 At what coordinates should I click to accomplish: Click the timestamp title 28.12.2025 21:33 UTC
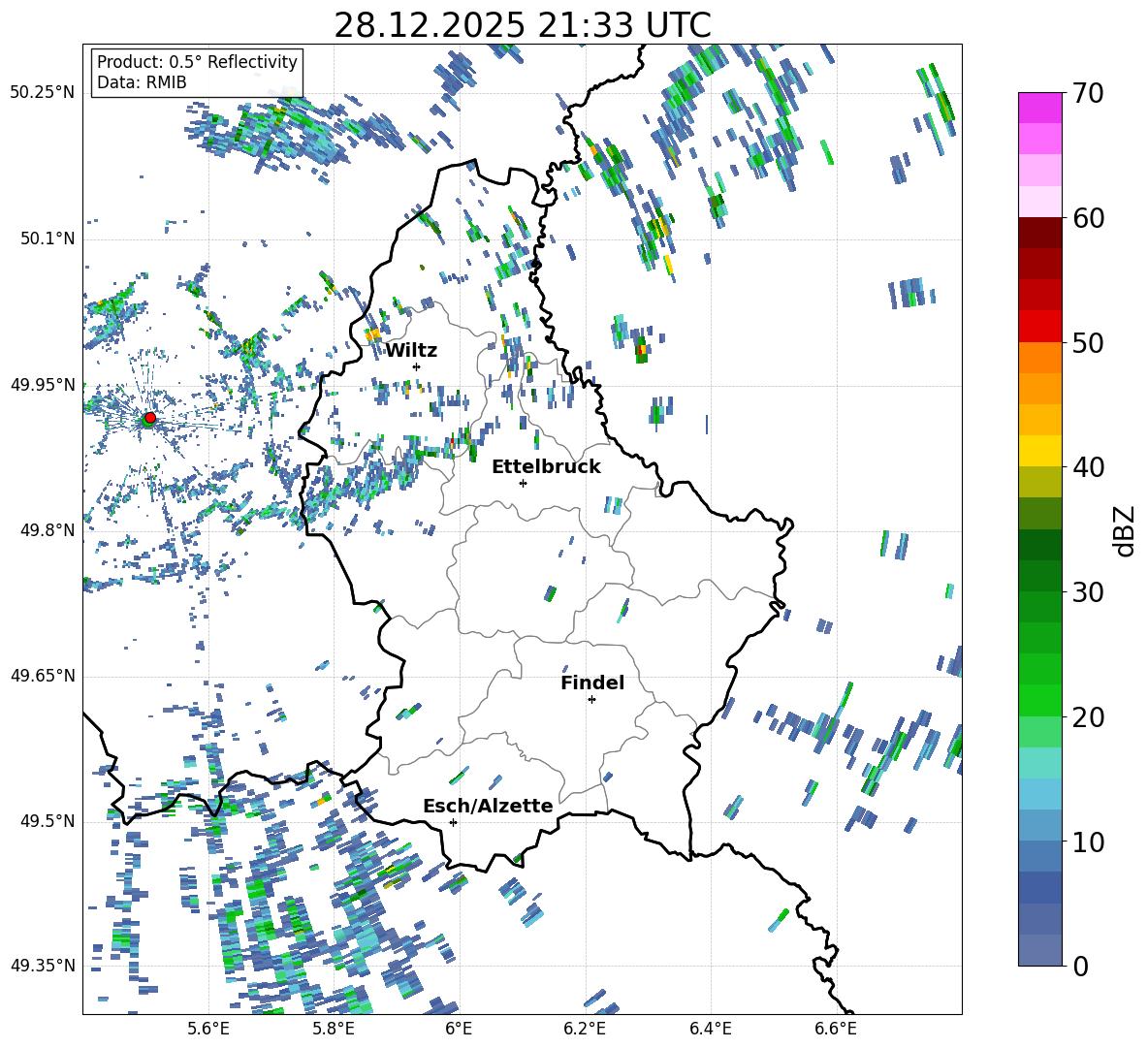[x=523, y=25]
